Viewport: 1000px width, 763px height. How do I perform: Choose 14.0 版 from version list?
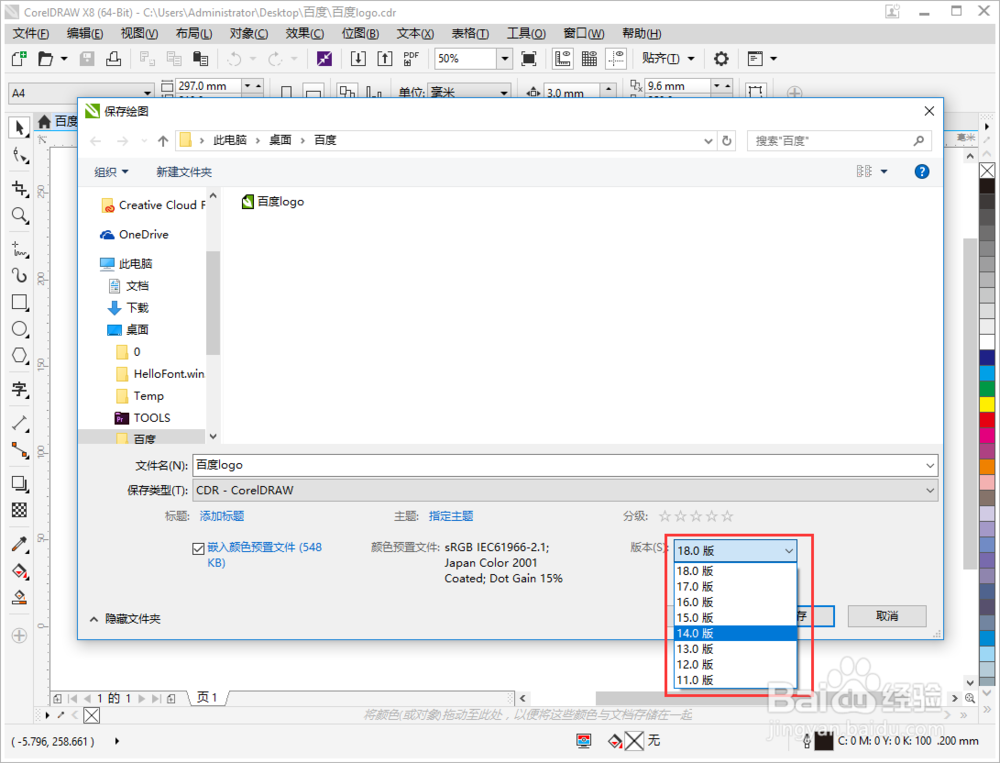[735, 633]
